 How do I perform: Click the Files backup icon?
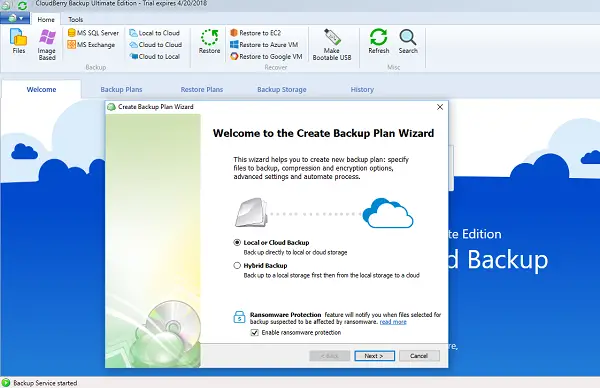pos(18,41)
